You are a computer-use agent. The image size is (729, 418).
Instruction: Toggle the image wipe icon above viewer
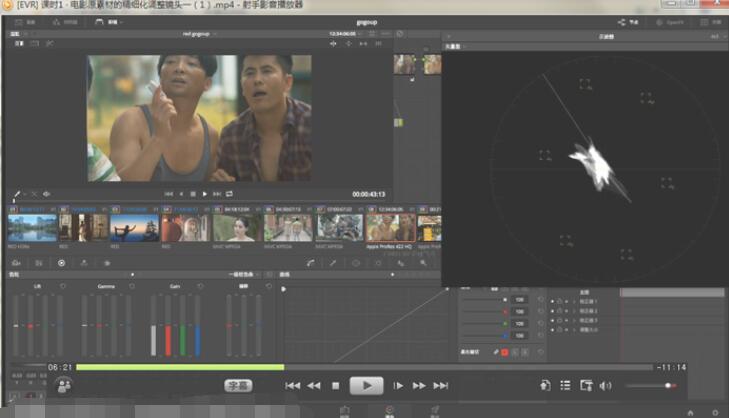19,43
